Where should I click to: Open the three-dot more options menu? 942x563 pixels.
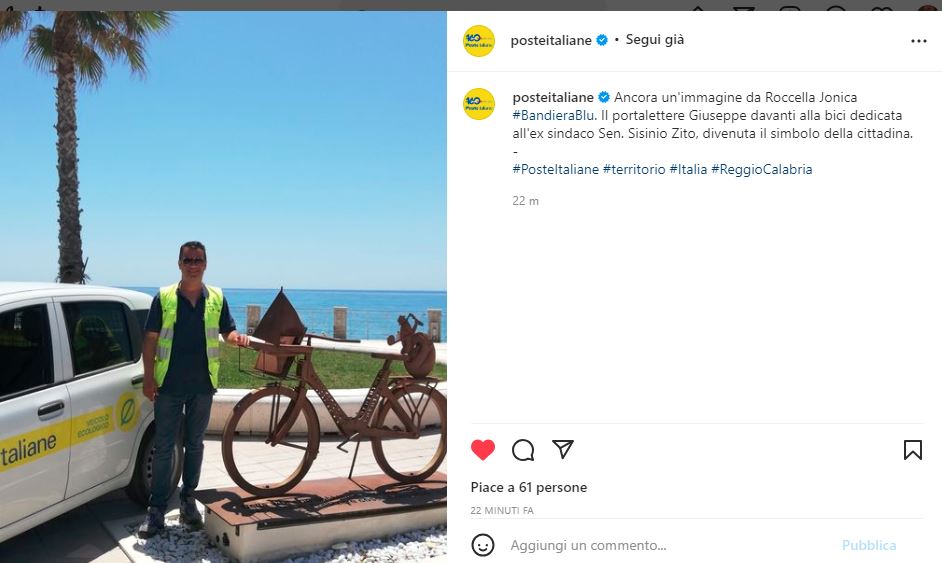919,41
